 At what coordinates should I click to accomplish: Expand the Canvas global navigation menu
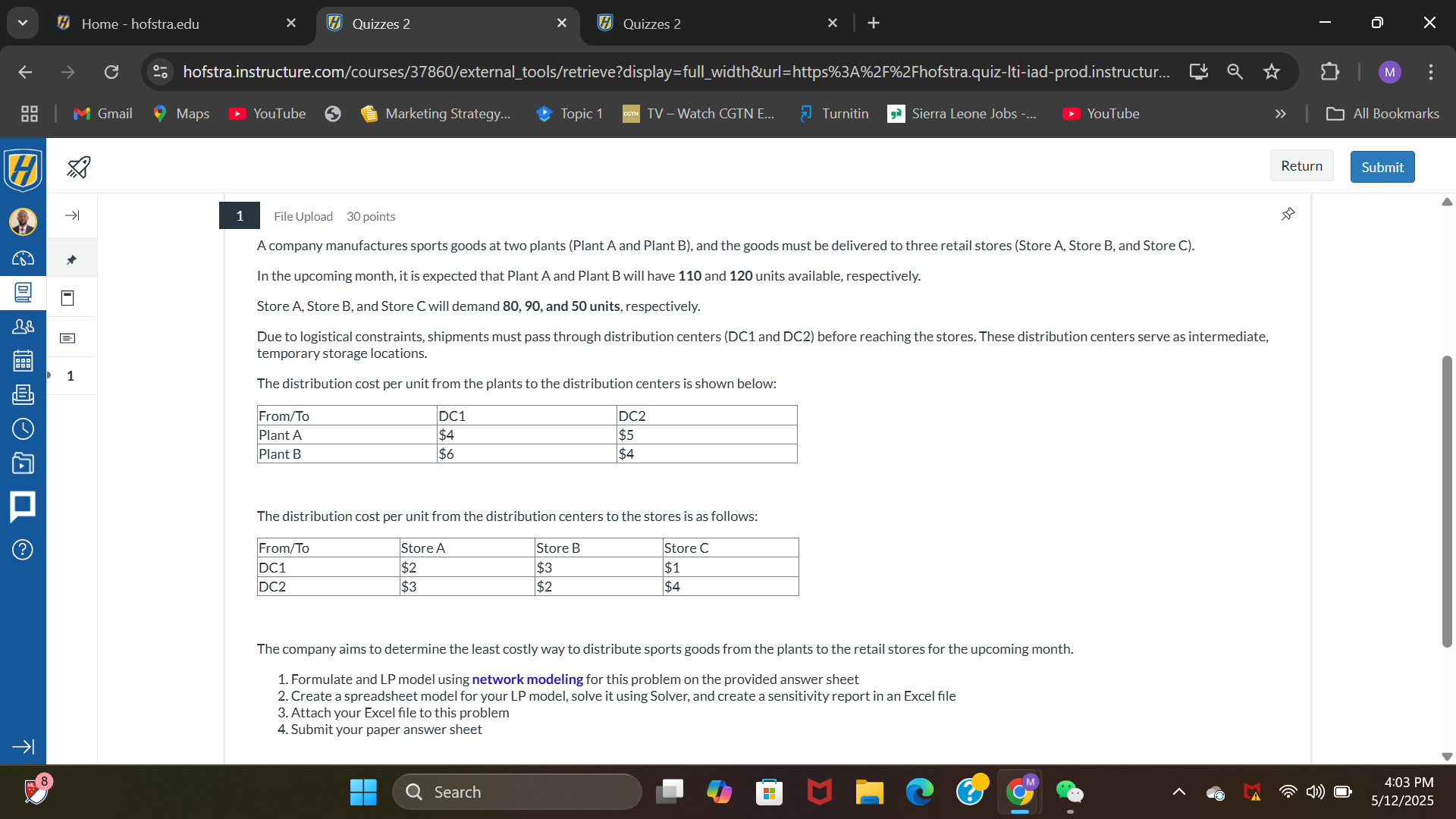[x=23, y=747]
